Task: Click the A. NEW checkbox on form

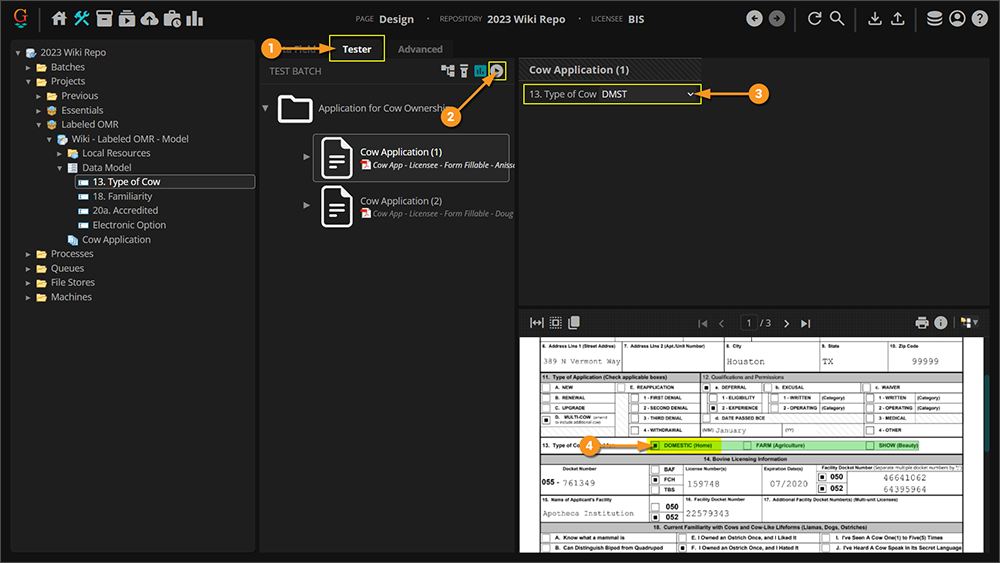Action: click(546, 388)
